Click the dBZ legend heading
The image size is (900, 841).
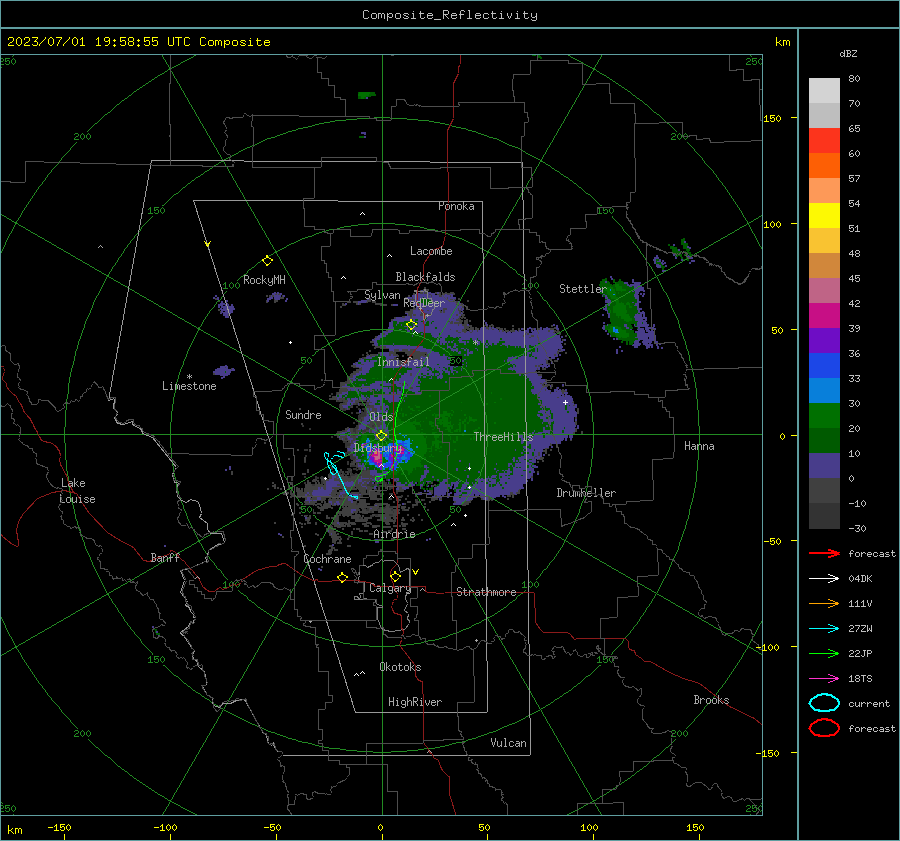(x=848, y=54)
